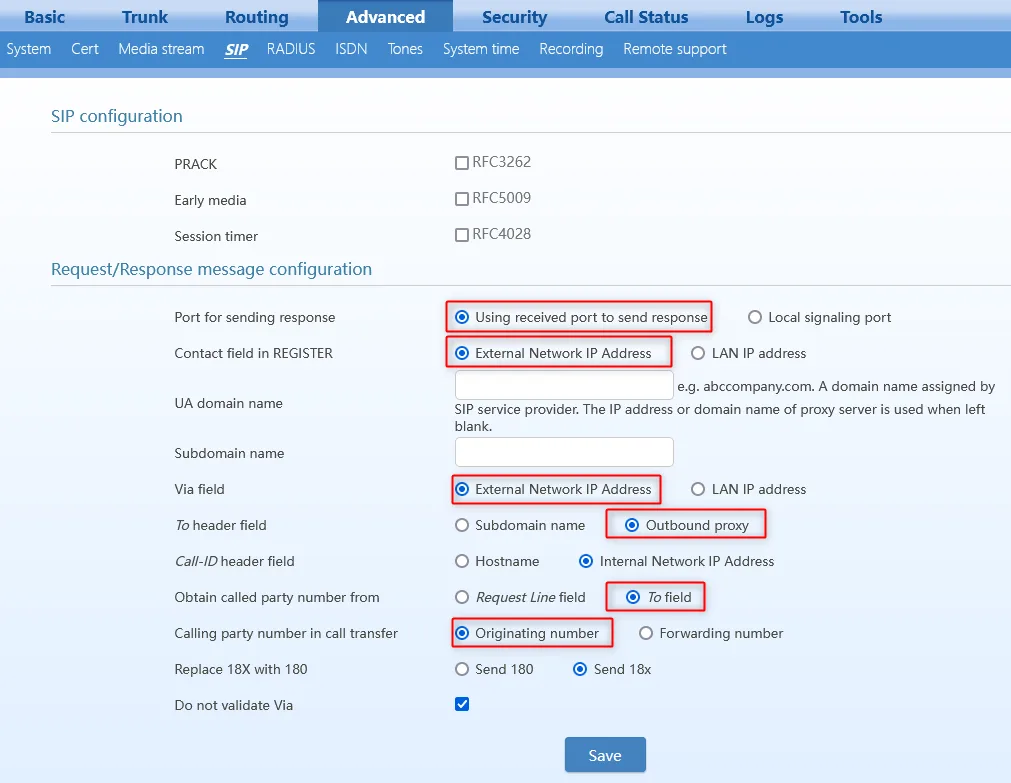Go to ISDN settings

[351, 49]
